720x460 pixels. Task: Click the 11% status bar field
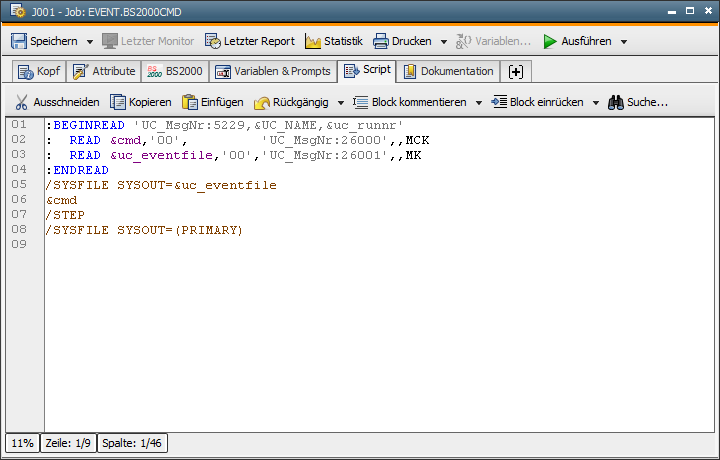coord(22,443)
